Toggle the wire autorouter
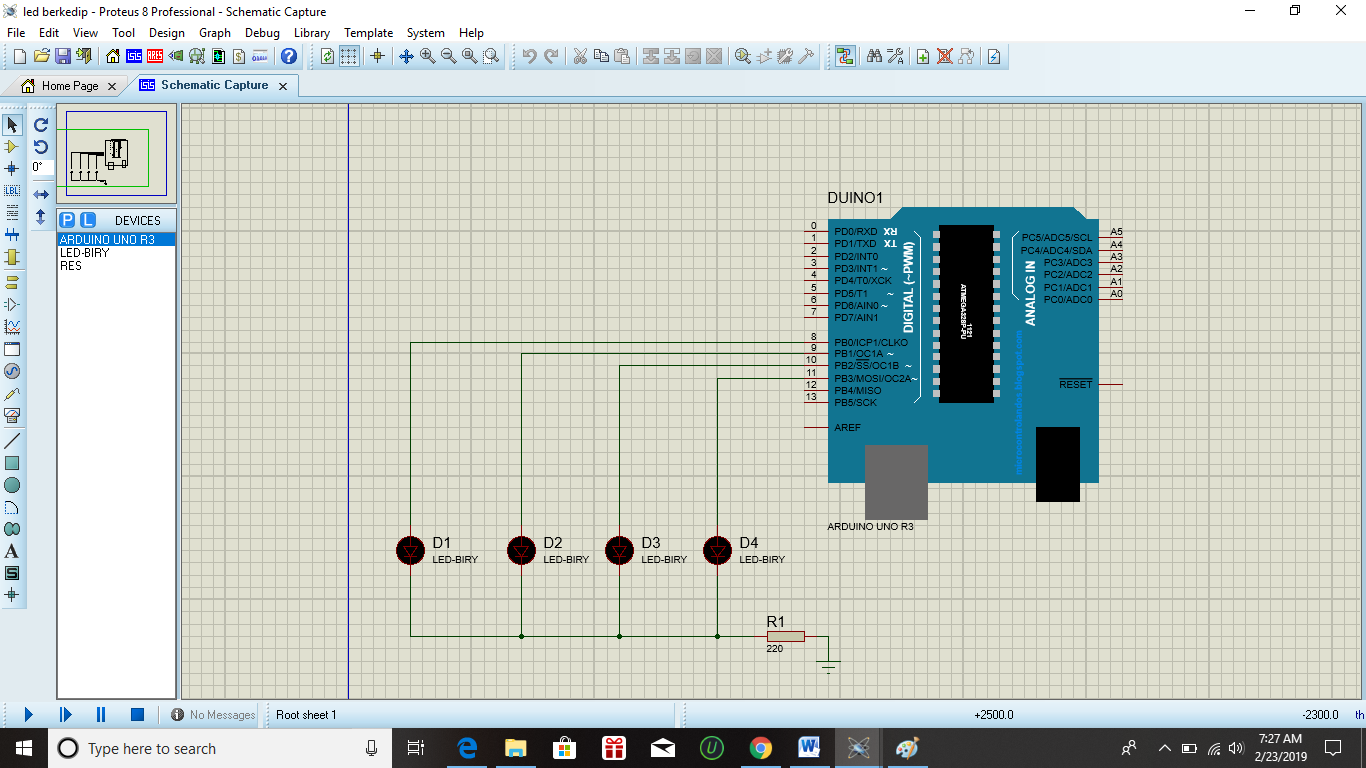 [845, 56]
